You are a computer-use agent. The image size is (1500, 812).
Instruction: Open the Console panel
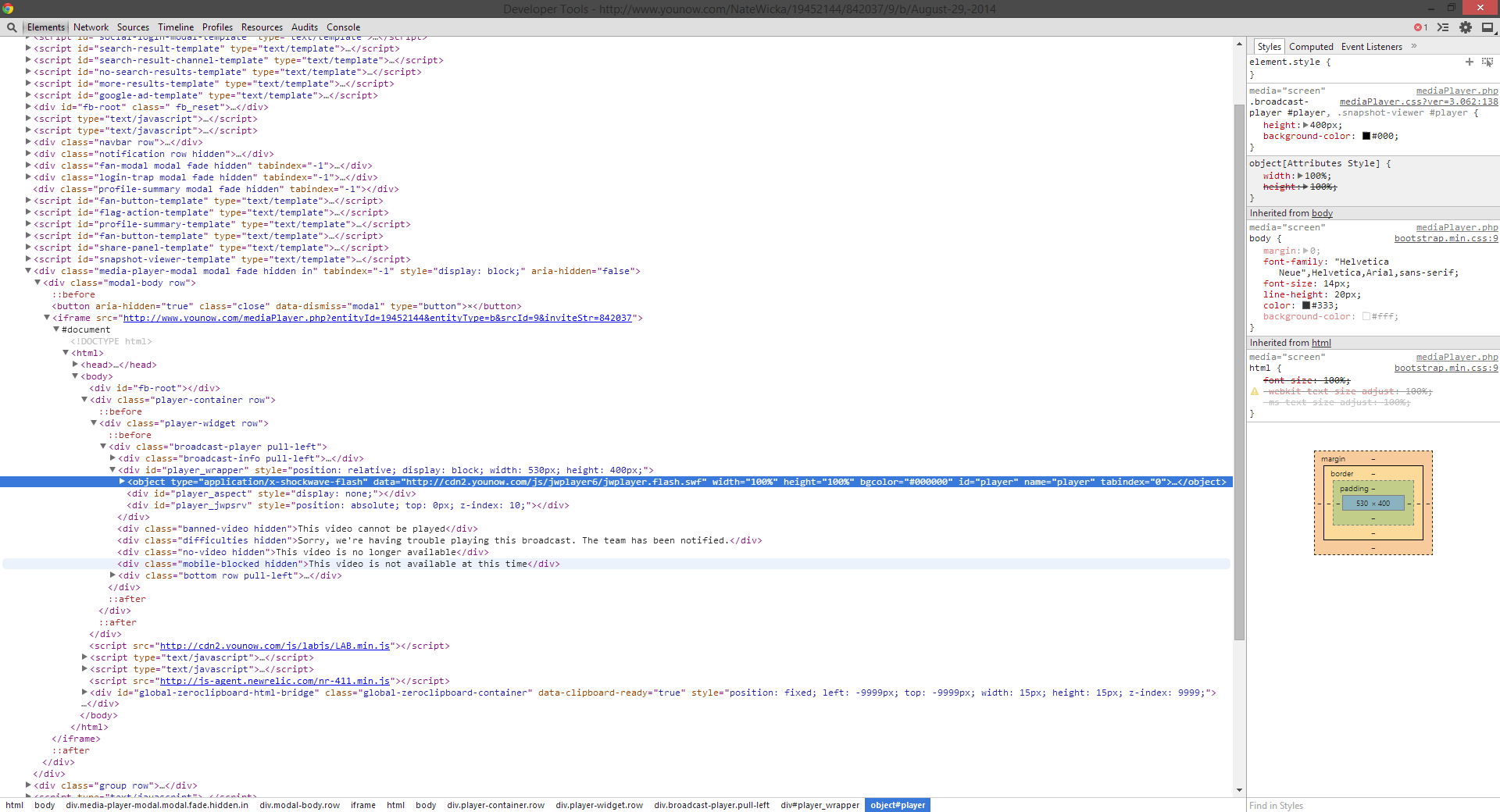pyautogui.click(x=343, y=27)
